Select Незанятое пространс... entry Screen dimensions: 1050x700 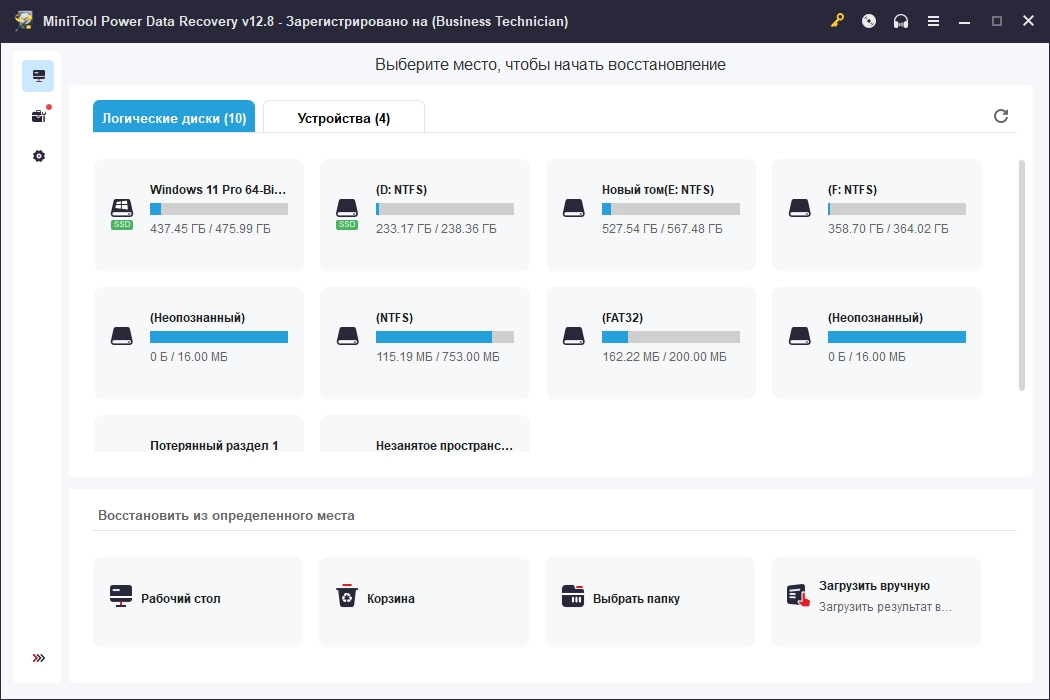click(x=425, y=434)
